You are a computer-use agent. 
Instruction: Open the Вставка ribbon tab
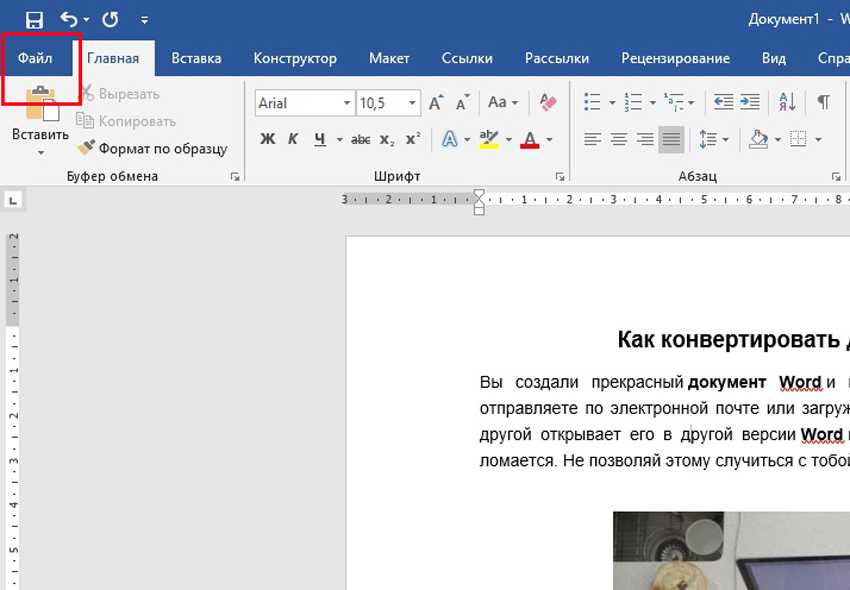coord(196,58)
